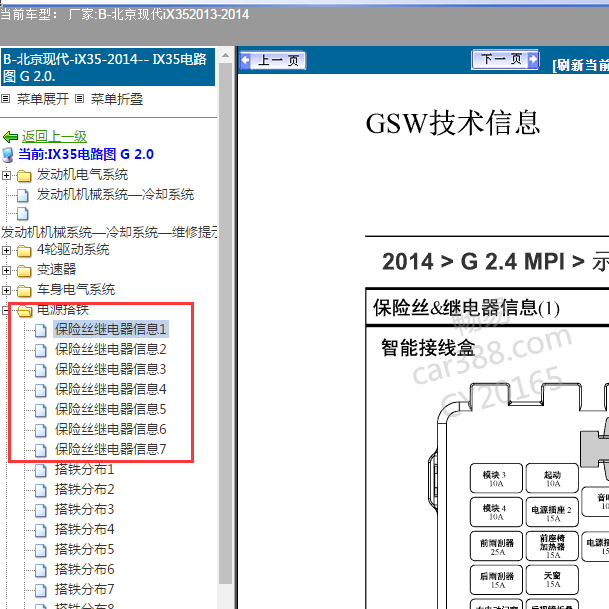The image size is (609, 609).
Task: Open 搭铁分布3 page
Action: [x=84, y=509]
